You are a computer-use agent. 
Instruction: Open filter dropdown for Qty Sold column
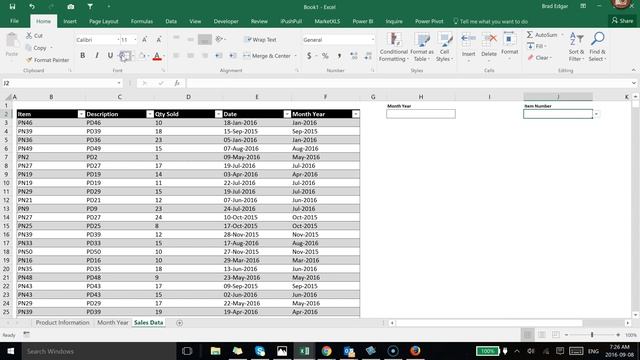coord(218,114)
